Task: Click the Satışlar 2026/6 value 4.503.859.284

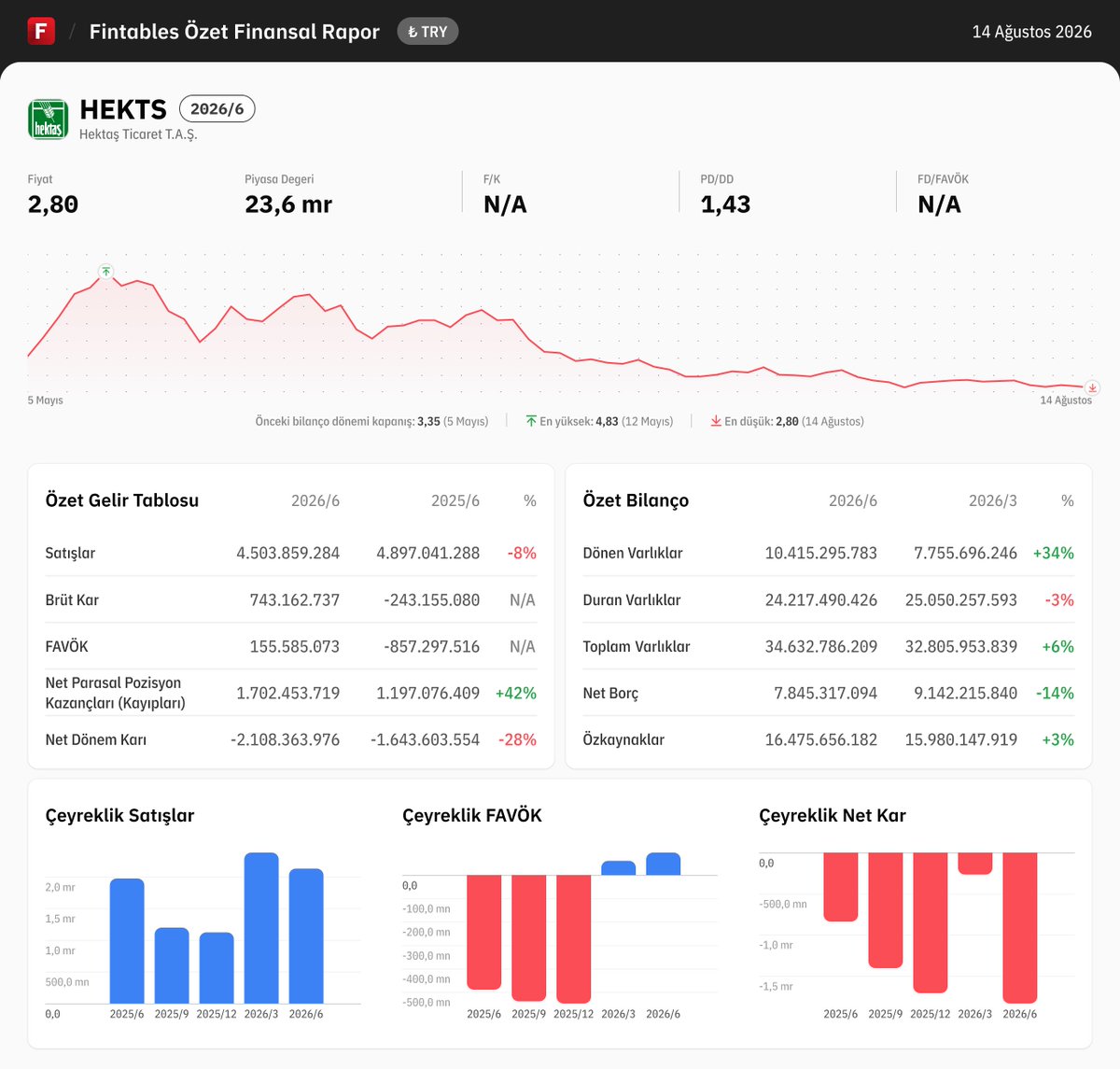Action: click(288, 553)
